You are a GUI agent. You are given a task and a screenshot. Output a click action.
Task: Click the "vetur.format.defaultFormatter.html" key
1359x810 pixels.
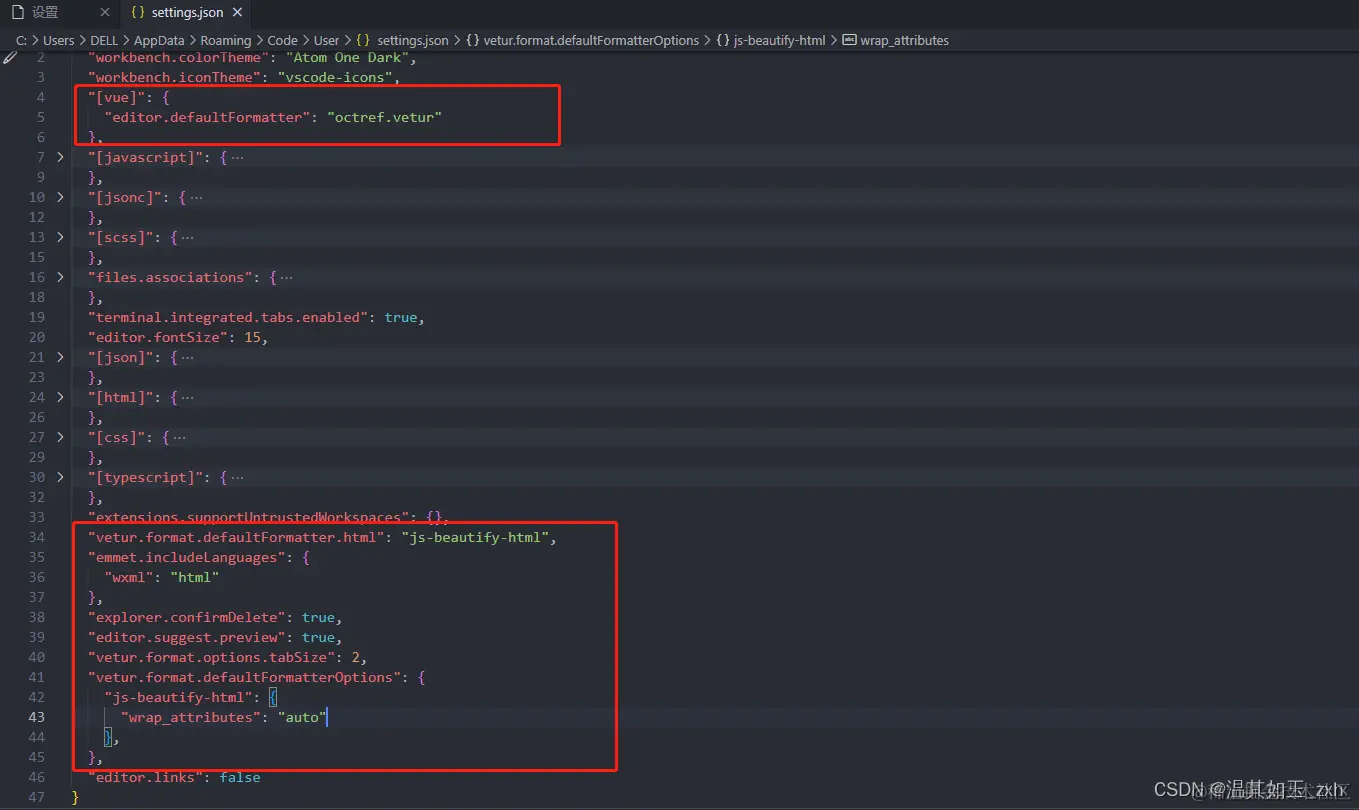click(235, 537)
